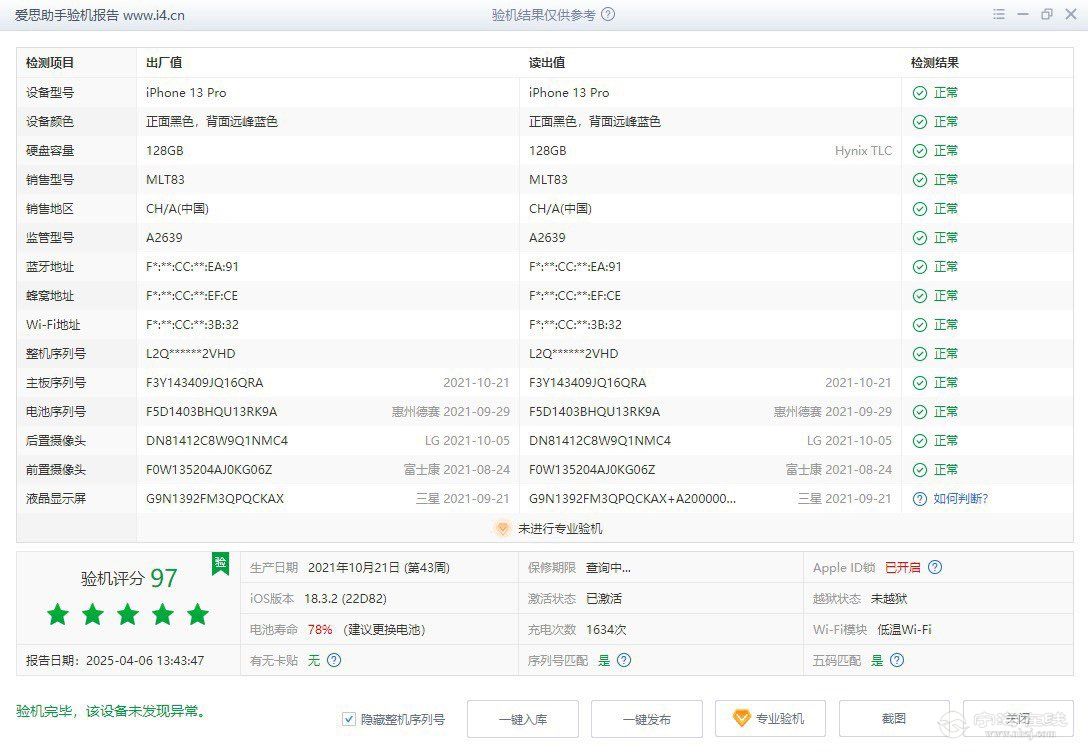1088x753 pixels.
Task: Click the green 验 badge on score panel
Action: point(220,564)
